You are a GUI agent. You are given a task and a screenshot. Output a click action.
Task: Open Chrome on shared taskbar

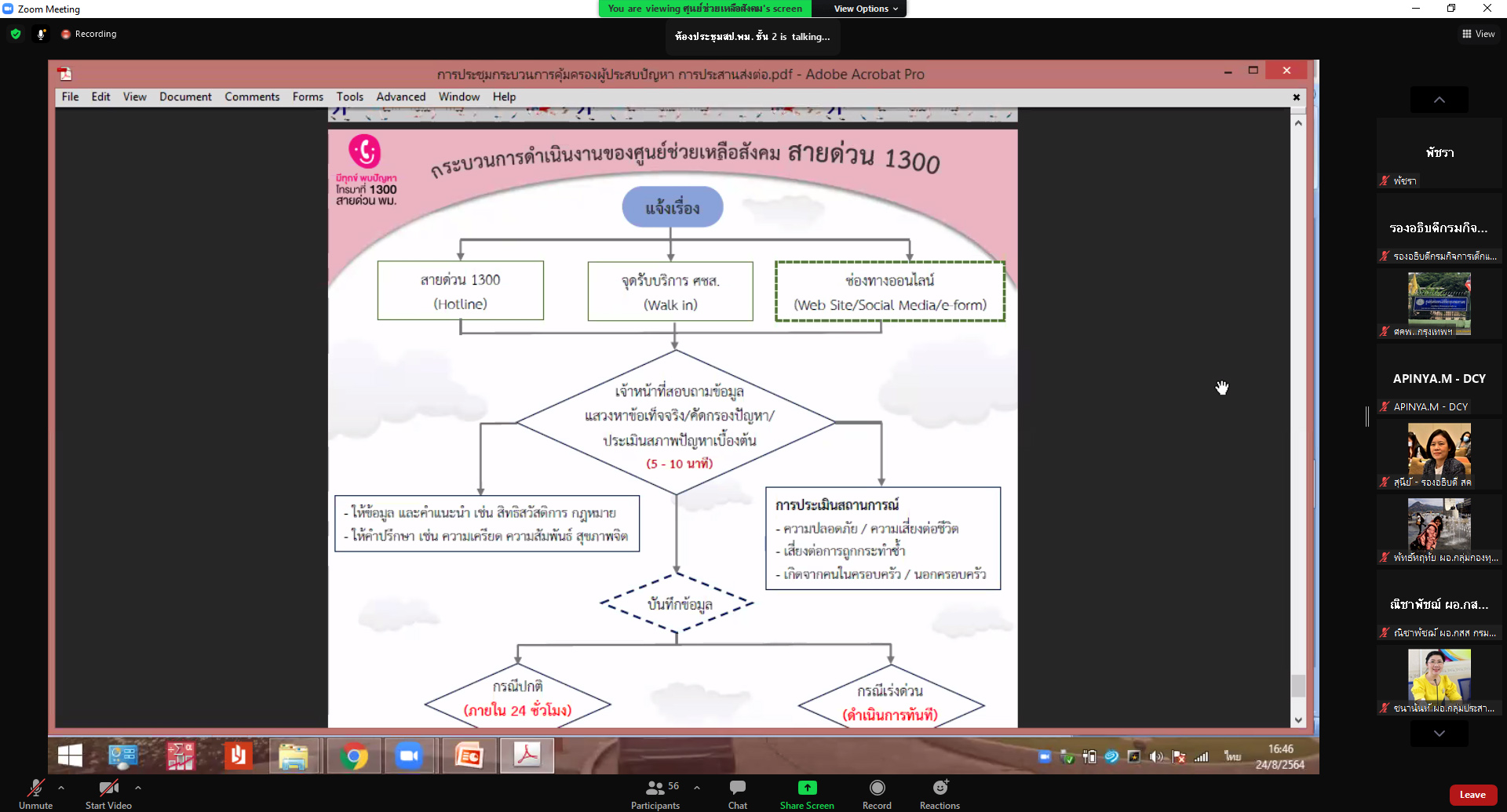pos(353,756)
